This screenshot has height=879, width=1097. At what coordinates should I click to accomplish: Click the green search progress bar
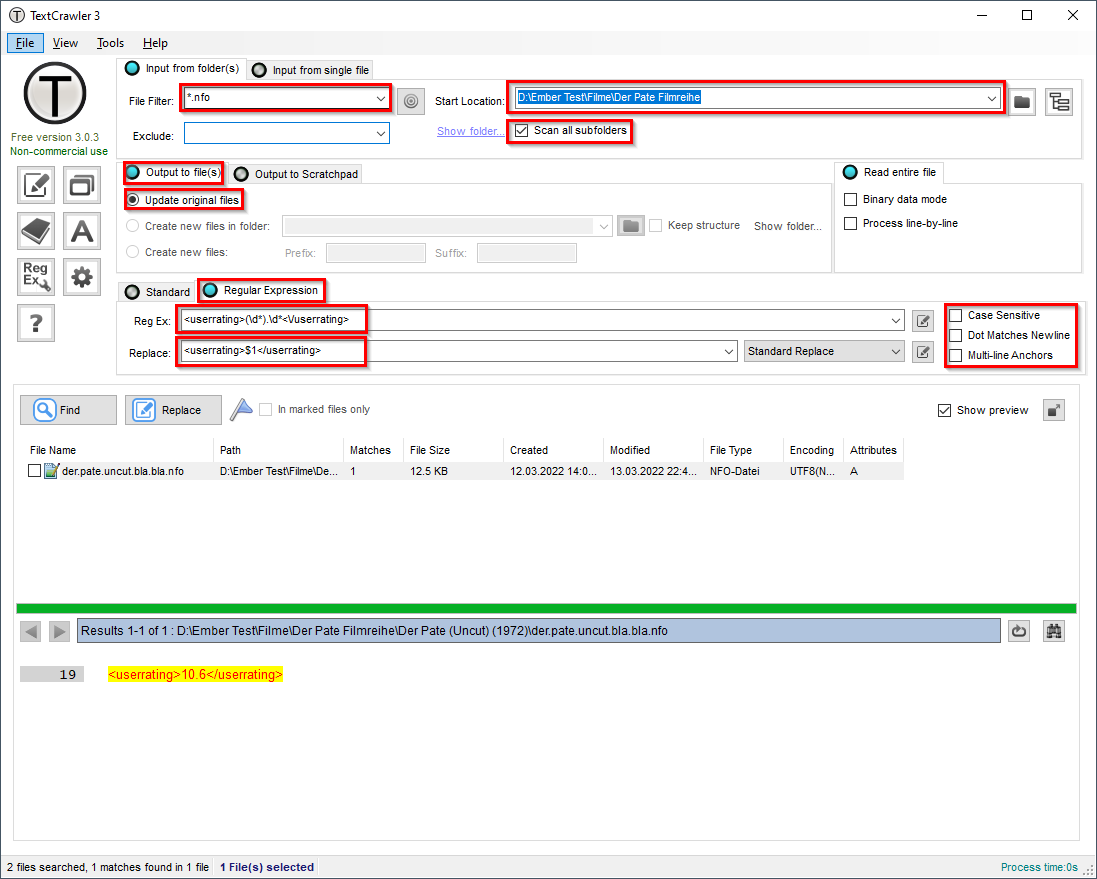click(546, 609)
